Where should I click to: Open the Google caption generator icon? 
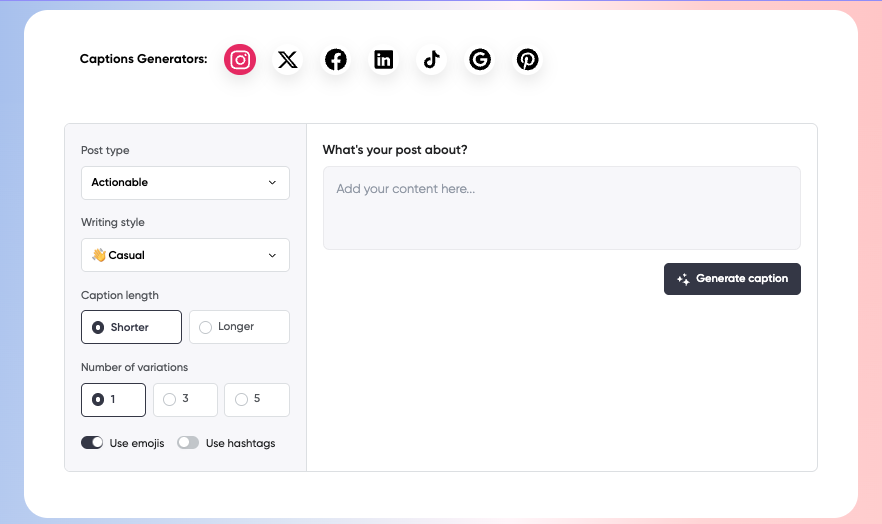click(480, 60)
